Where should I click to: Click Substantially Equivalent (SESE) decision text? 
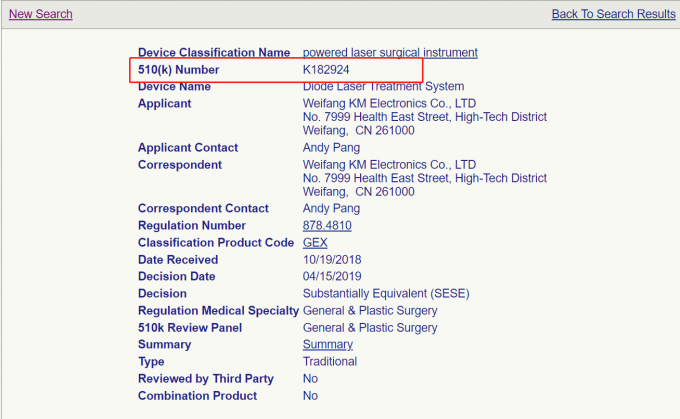click(x=385, y=294)
